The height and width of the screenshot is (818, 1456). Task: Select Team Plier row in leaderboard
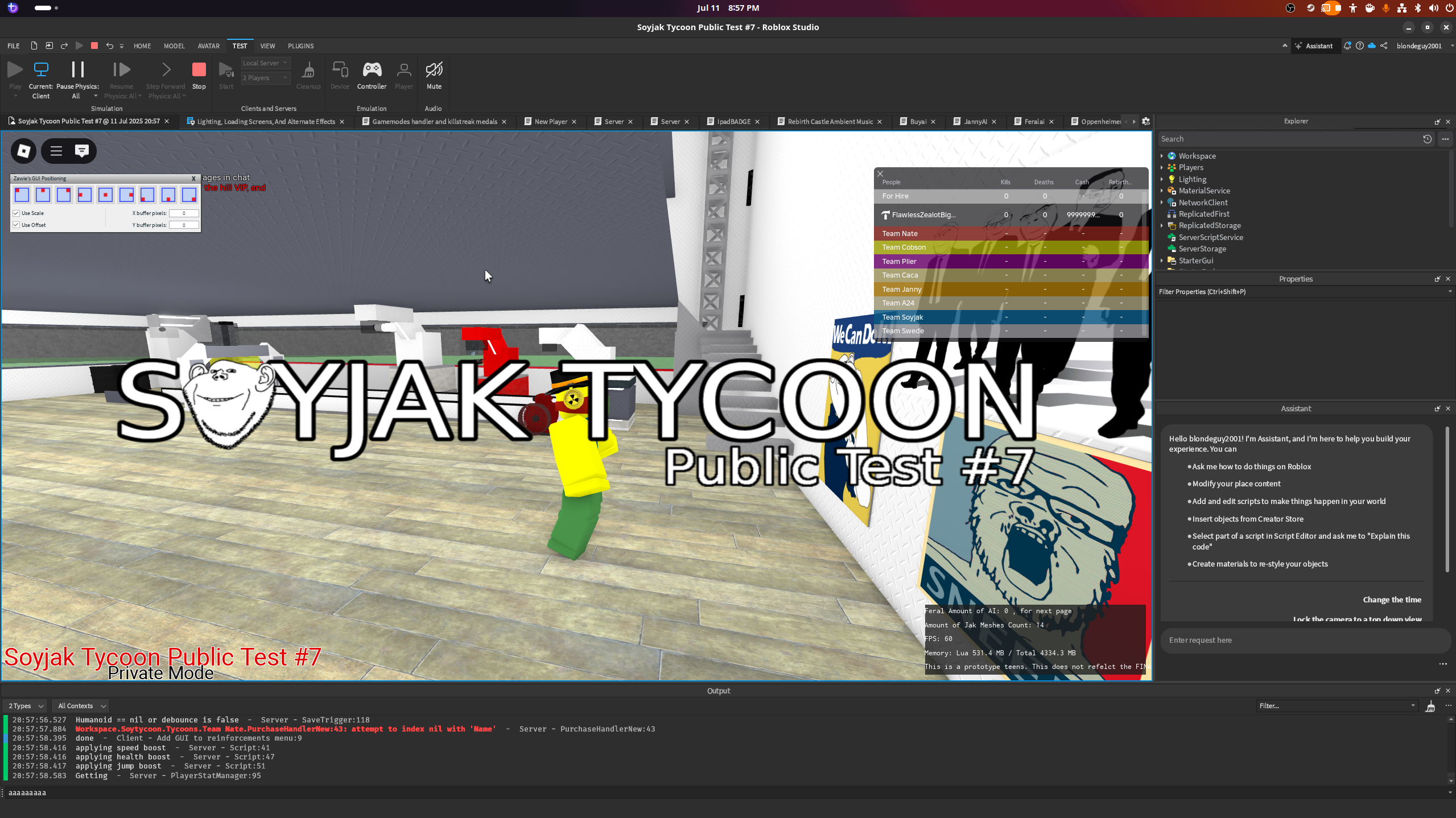(1010, 261)
